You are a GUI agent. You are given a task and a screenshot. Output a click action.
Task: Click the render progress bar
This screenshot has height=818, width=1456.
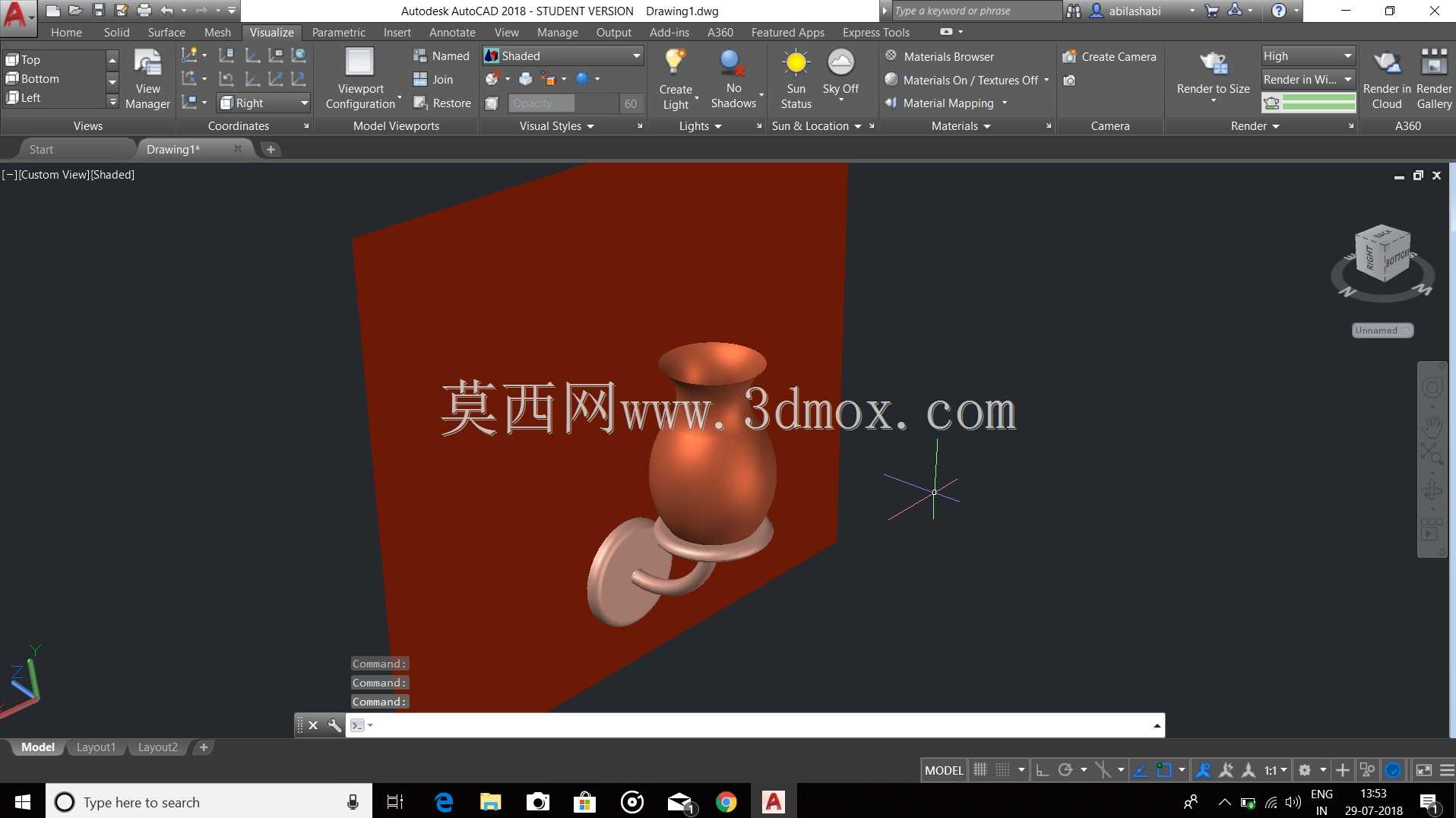pyautogui.click(x=1318, y=103)
